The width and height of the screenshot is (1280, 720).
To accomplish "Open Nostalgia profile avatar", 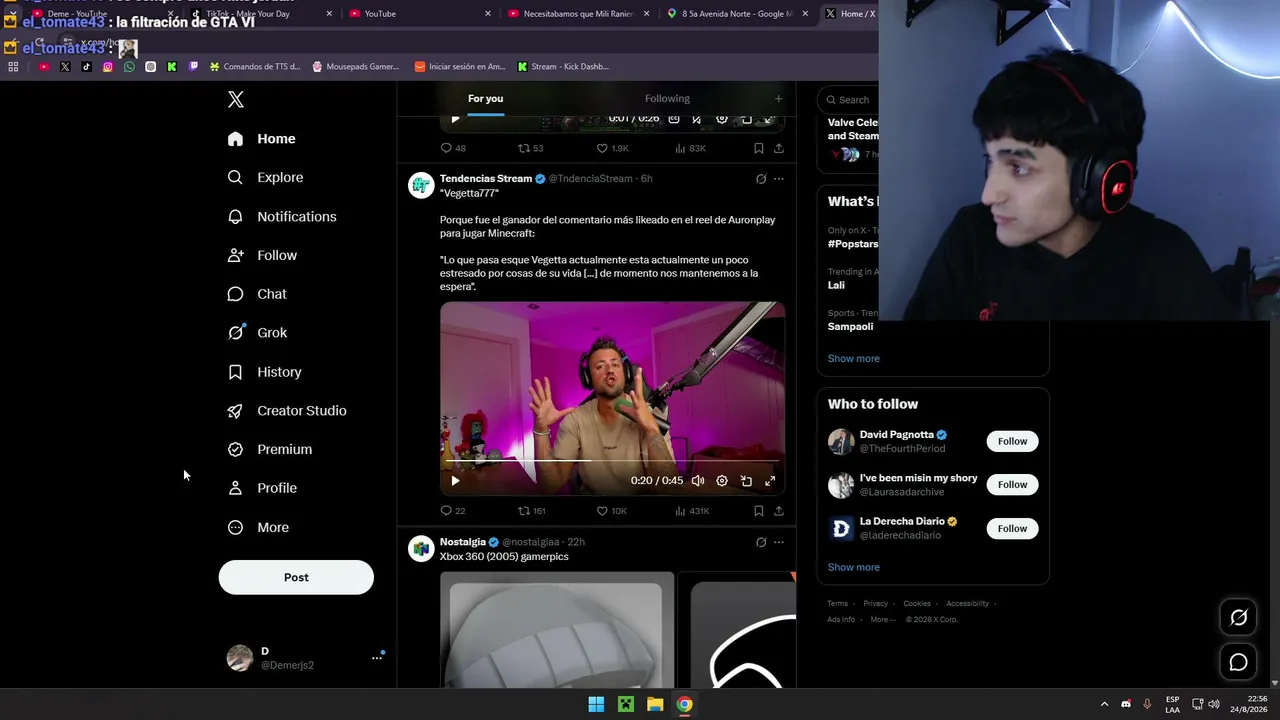I will (421, 548).
